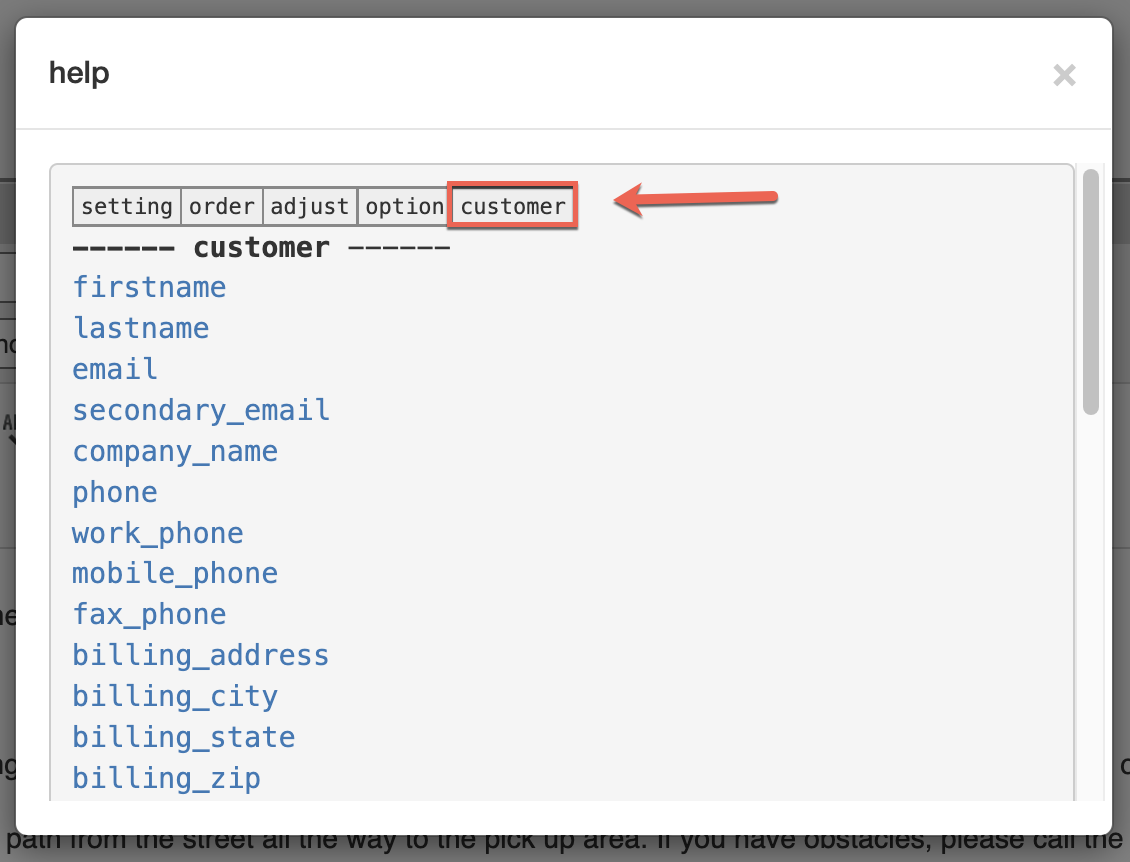The width and height of the screenshot is (1130, 862).
Task: Choose the fax_phone link
Action: (x=149, y=615)
